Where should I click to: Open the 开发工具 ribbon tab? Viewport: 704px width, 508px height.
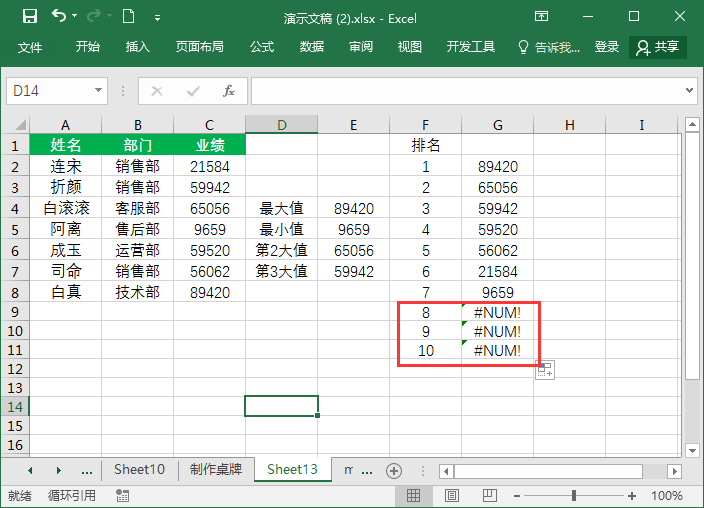[x=471, y=46]
